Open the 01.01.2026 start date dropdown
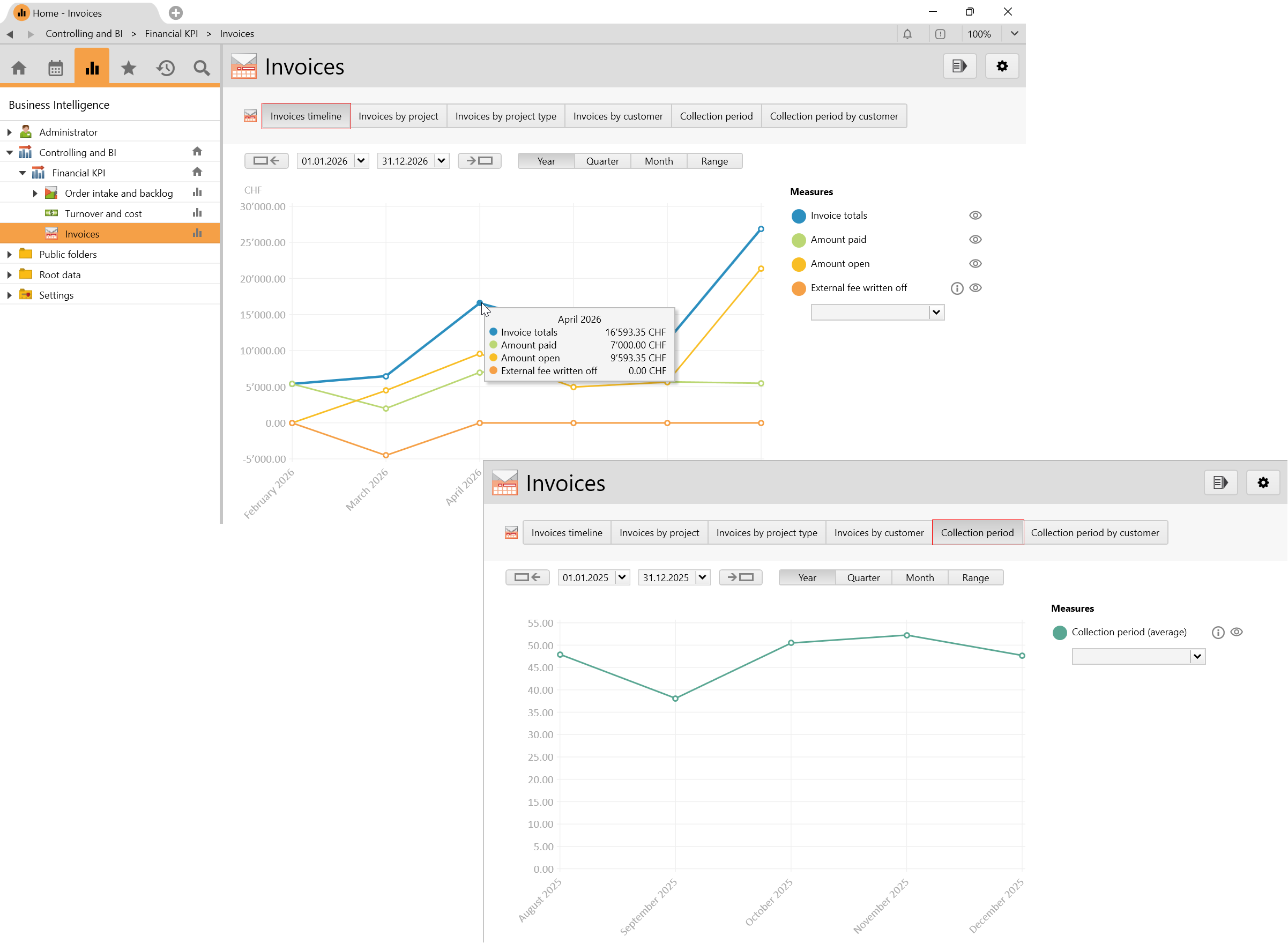1288x943 pixels. point(361,161)
